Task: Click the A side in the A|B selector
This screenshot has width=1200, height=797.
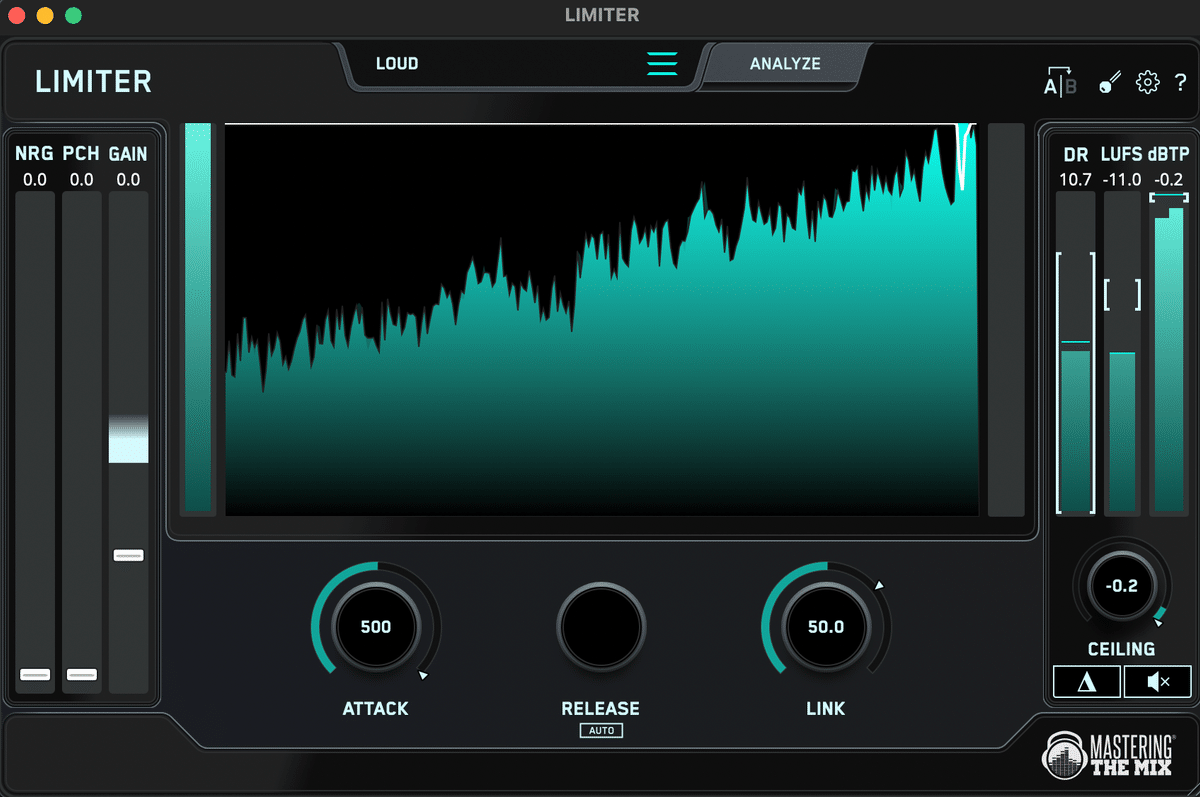Action: (1052, 84)
